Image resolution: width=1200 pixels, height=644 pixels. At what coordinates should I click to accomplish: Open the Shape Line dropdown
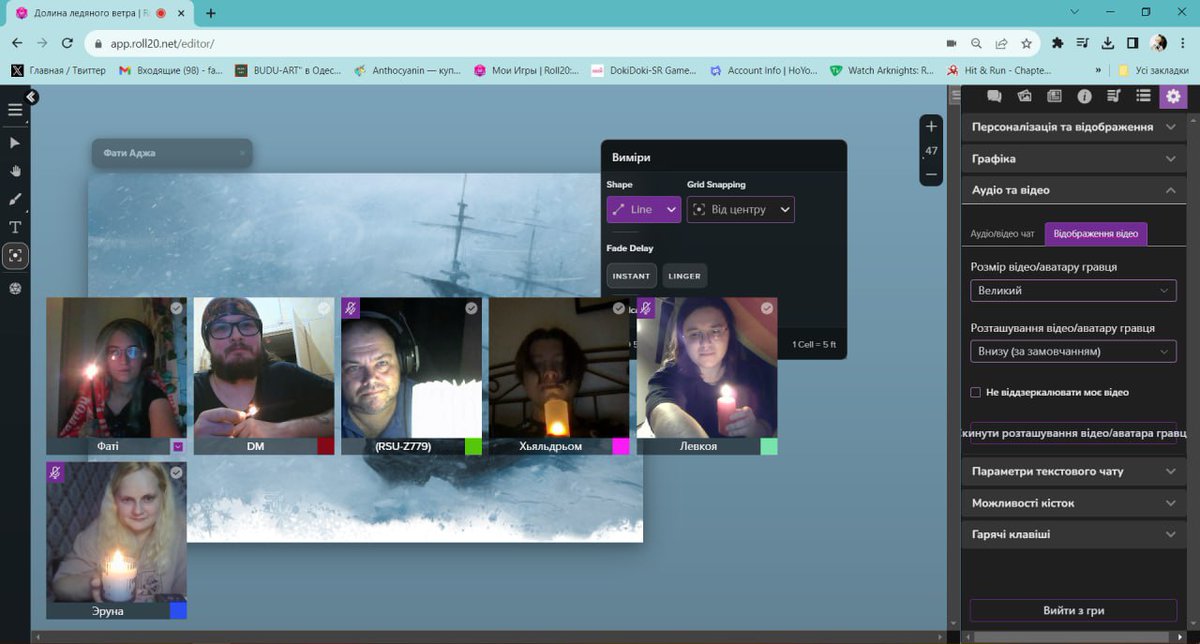coord(644,209)
